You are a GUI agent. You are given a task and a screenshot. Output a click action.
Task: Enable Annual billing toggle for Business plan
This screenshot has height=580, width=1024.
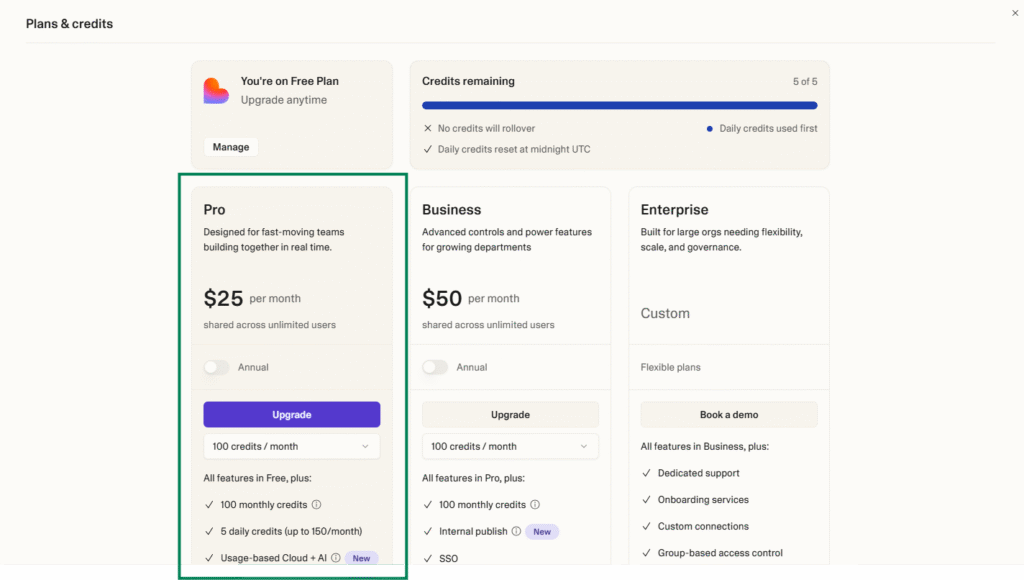pos(435,367)
